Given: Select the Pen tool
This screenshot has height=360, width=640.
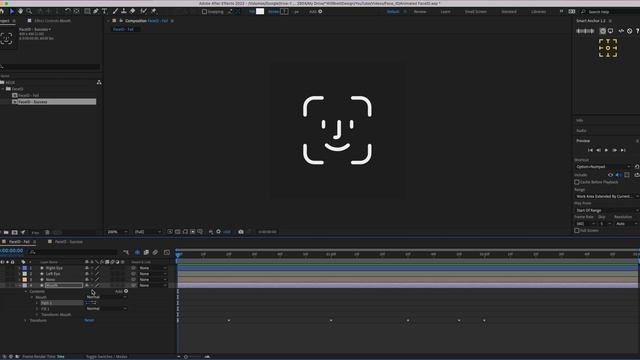Looking at the screenshot, I should 96,11.
